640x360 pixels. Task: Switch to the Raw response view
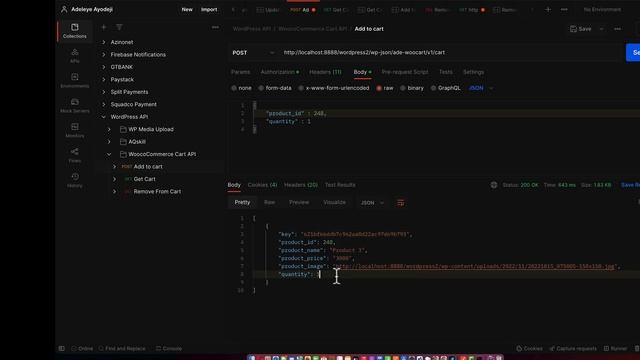tap(269, 202)
